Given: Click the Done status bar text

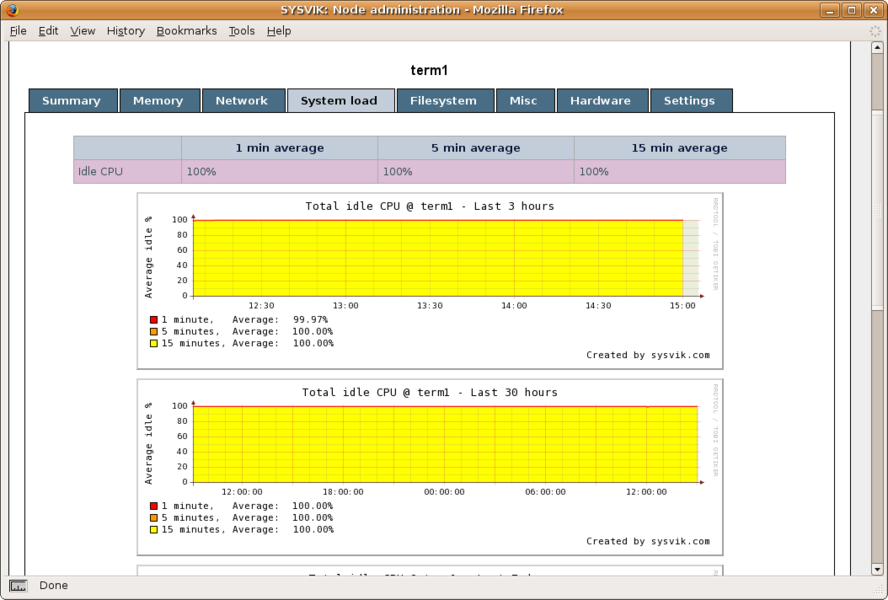Looking at the screenshot, I should [x=53, y=586].
